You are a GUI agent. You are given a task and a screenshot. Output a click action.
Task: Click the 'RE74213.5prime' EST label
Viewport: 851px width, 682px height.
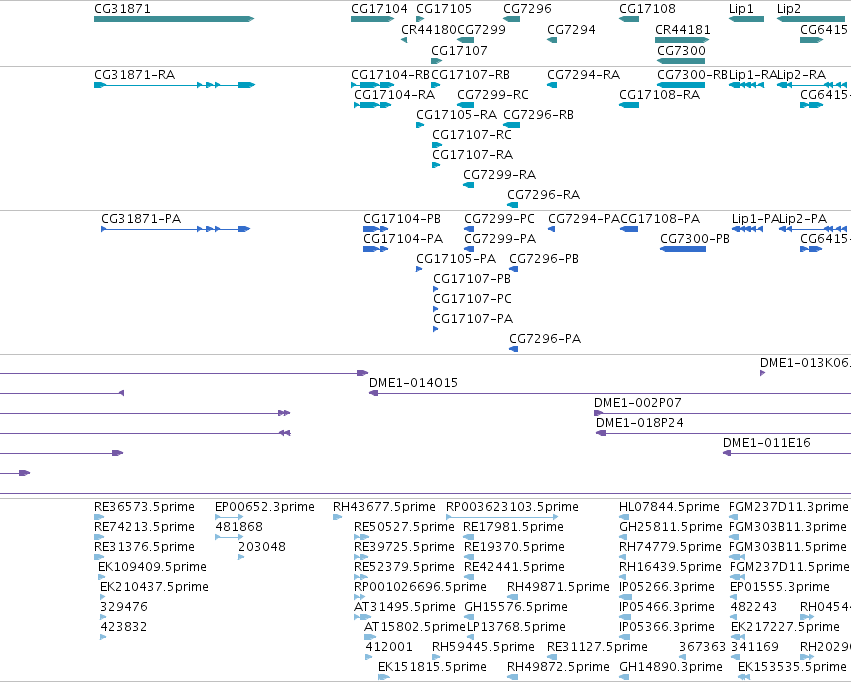(144, 527)
